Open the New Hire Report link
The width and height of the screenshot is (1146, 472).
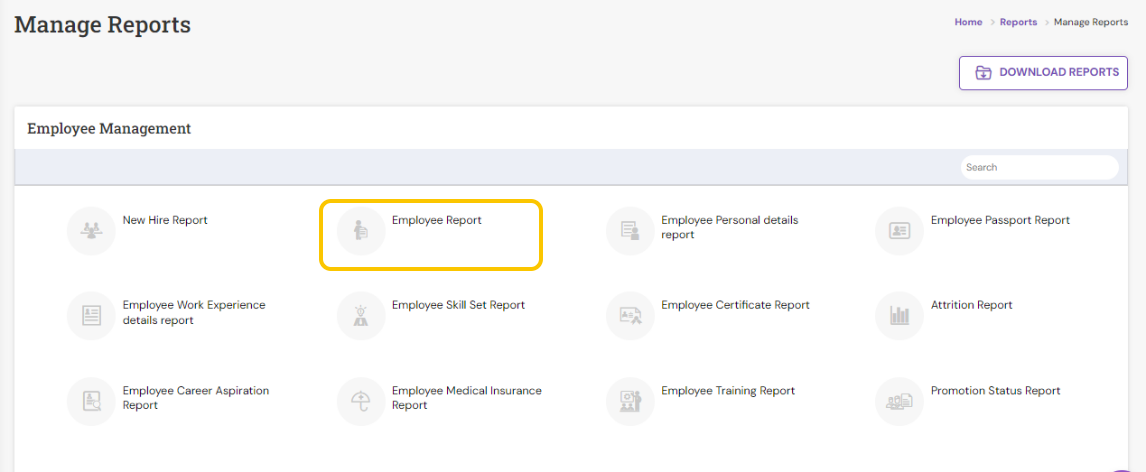[x=165, y=220]
